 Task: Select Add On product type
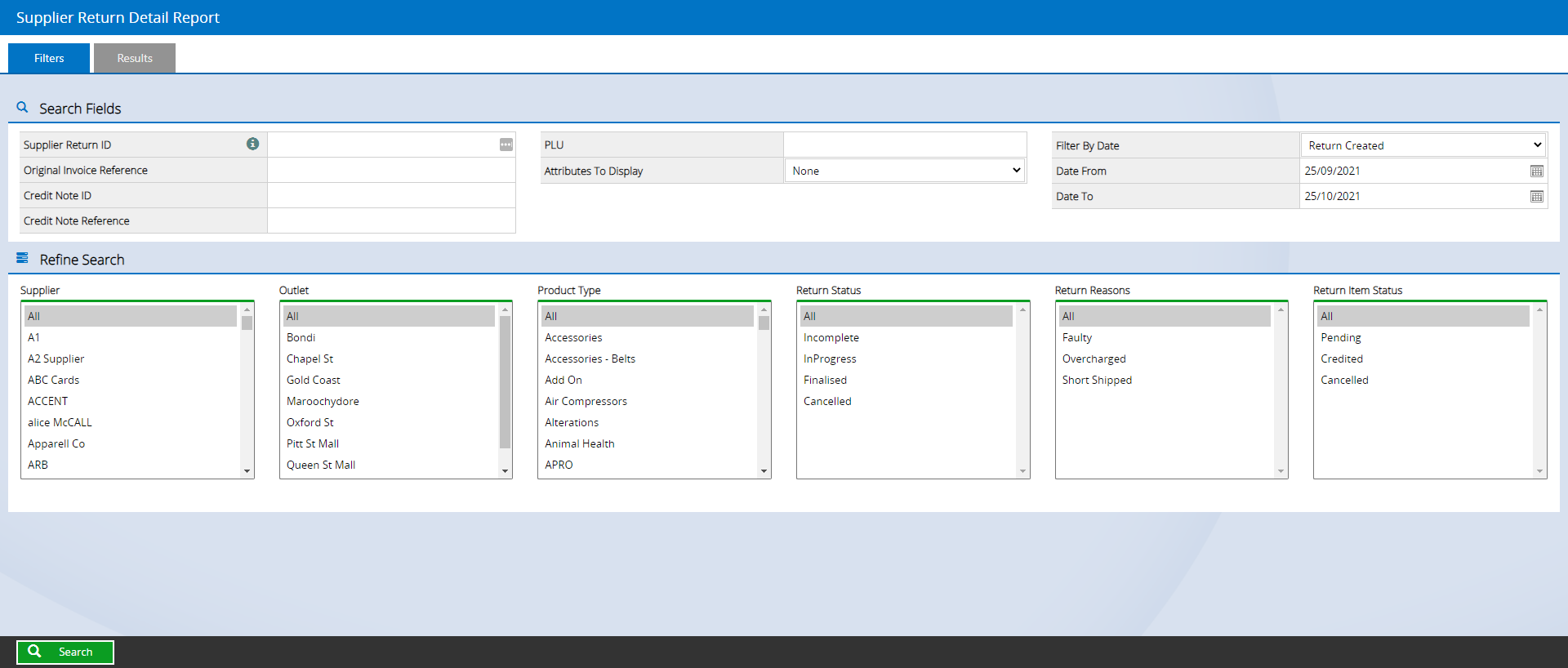coord(648,380)
